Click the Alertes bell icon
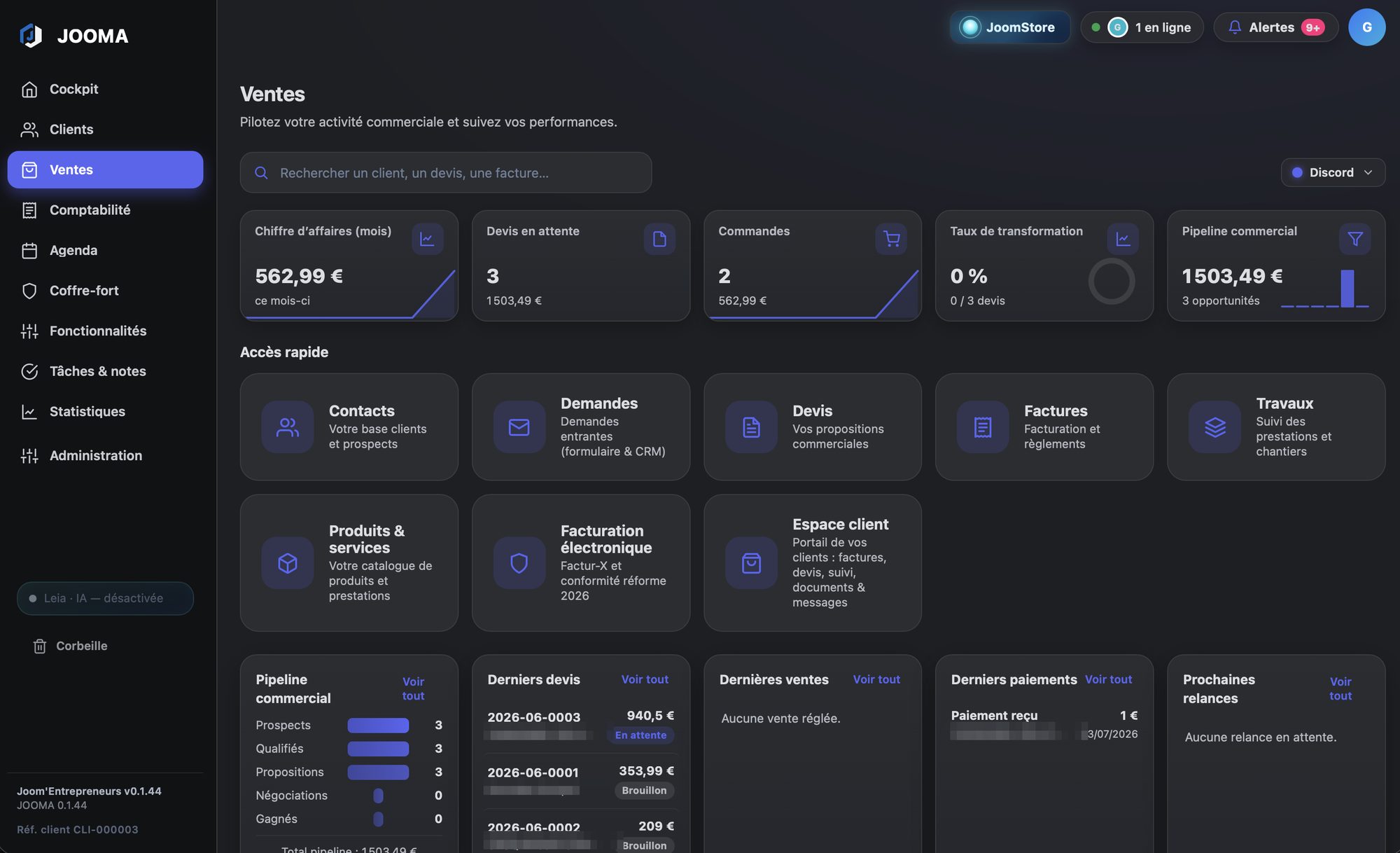 coord(1235,27)
